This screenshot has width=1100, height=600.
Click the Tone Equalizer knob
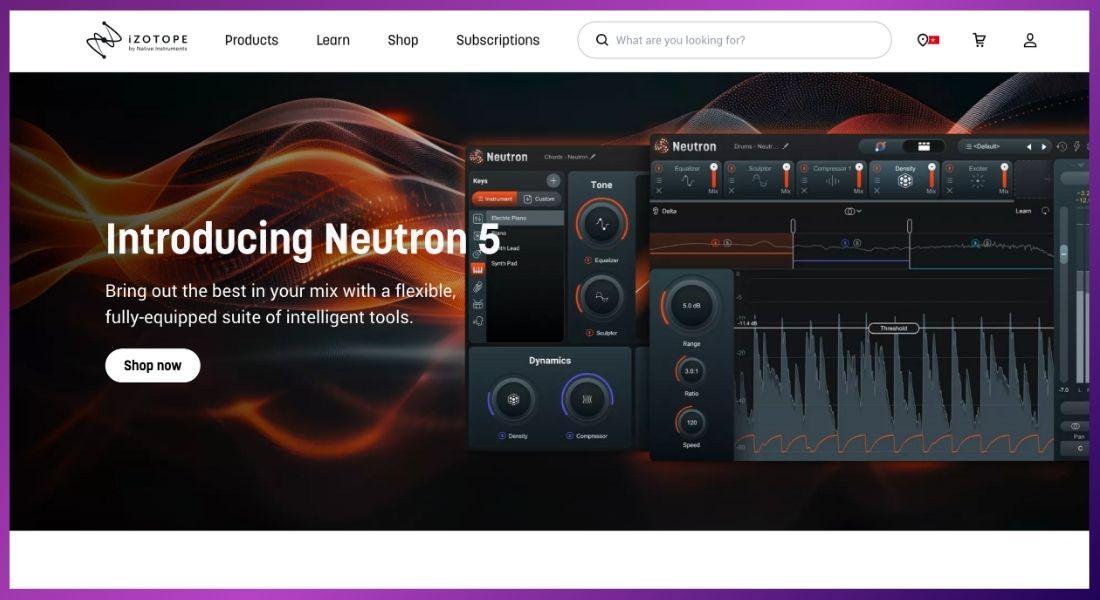[x=601, y=225]
